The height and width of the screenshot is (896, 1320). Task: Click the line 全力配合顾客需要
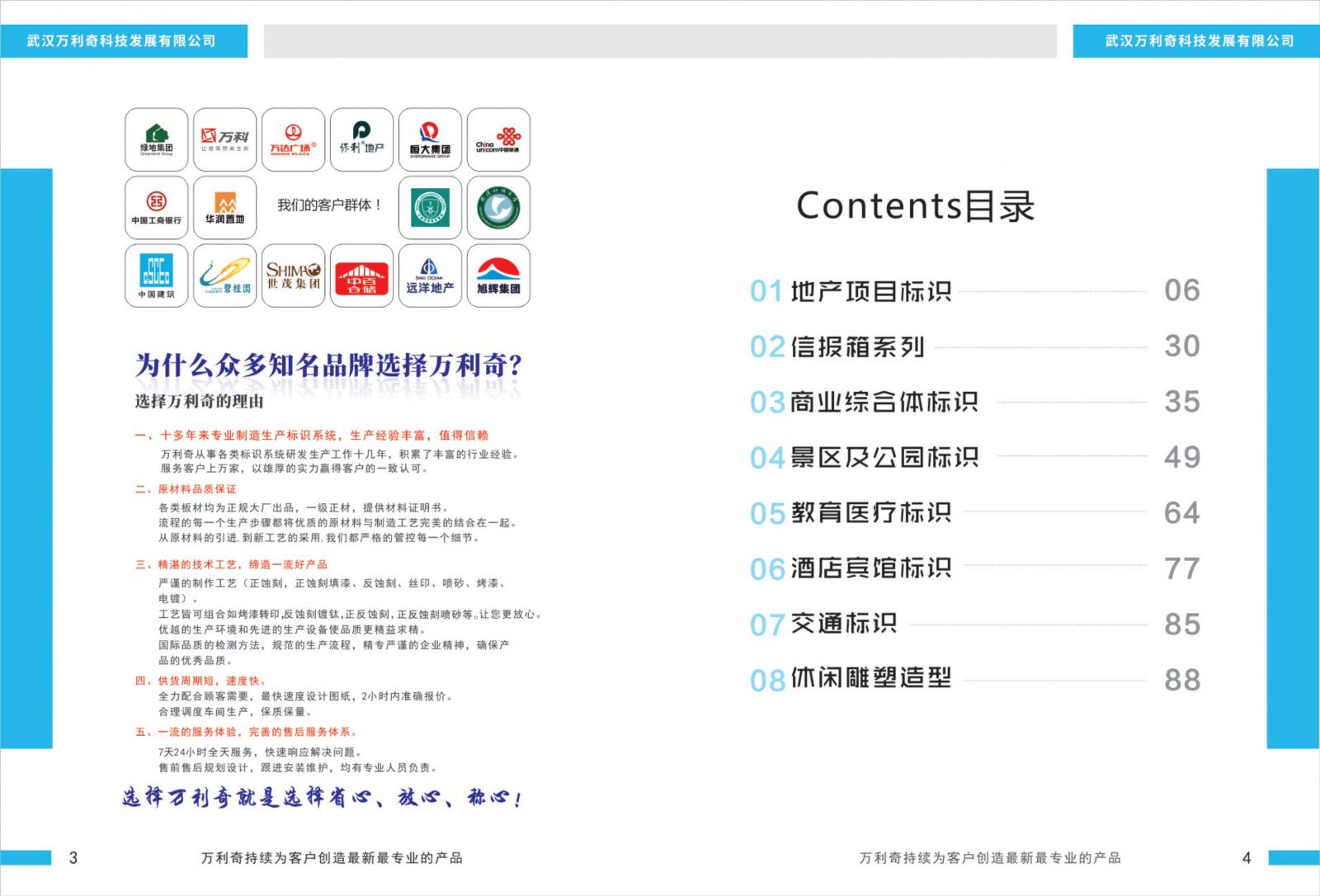point(305,696)
